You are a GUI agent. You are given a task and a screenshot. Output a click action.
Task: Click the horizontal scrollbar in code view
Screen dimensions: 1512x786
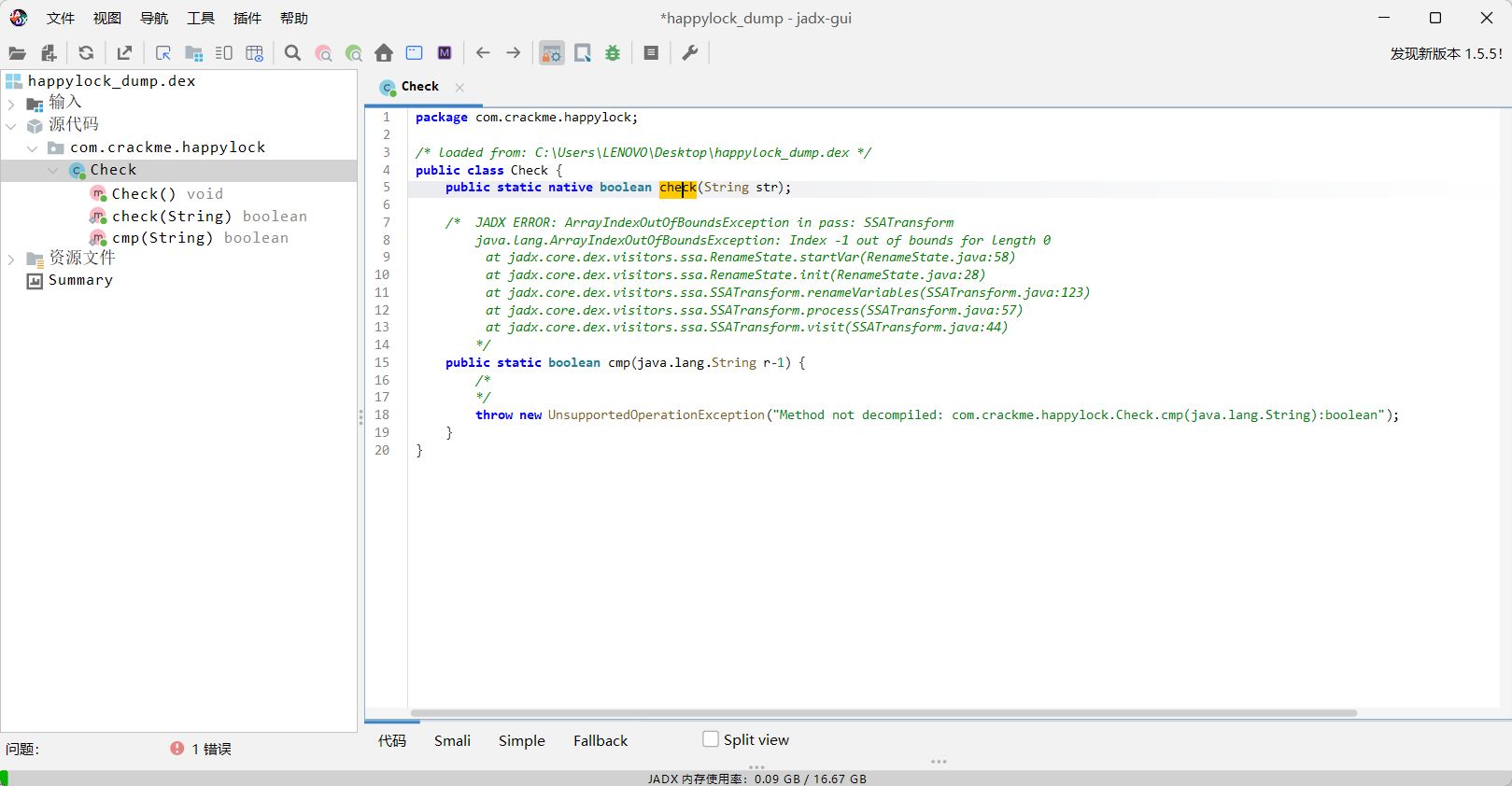[883, 713]
